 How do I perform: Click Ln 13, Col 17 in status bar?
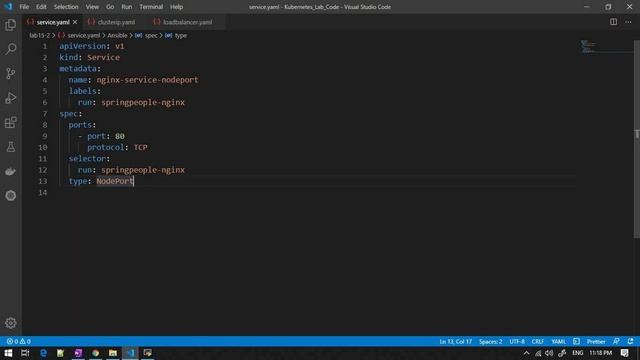pyautogui.click(x=456, y=341)
